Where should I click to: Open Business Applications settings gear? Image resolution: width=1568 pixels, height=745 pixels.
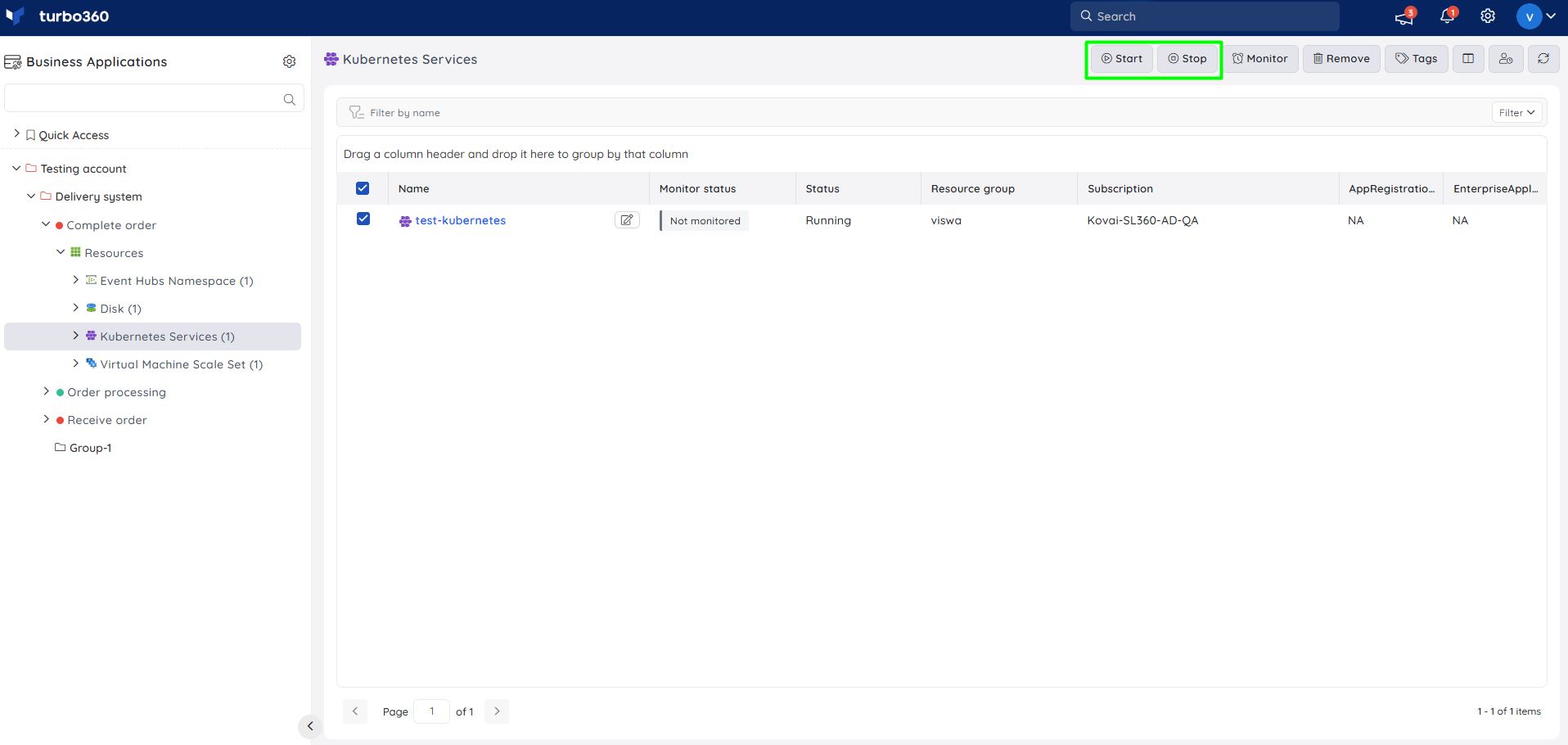[x=289, y=61]
